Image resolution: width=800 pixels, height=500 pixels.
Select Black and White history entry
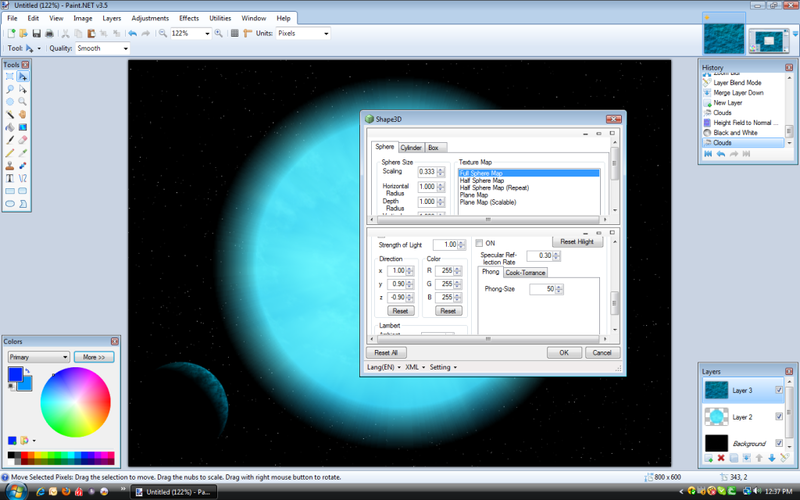tap(735, 133)
